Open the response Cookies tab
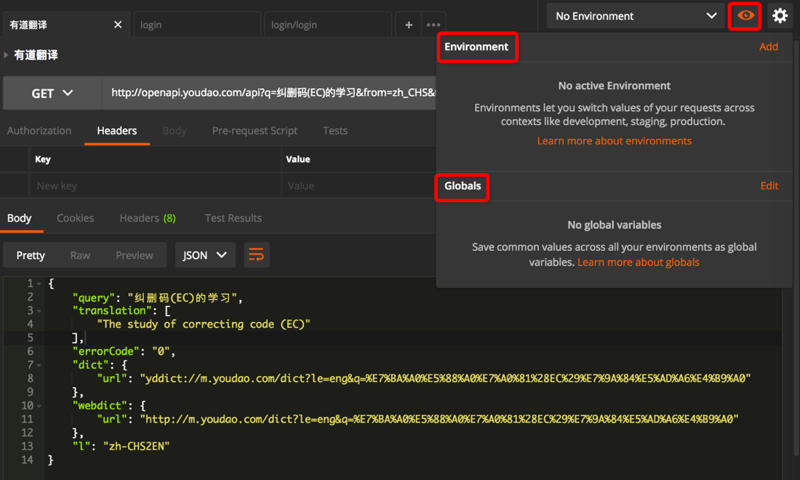 click(75, 218)
